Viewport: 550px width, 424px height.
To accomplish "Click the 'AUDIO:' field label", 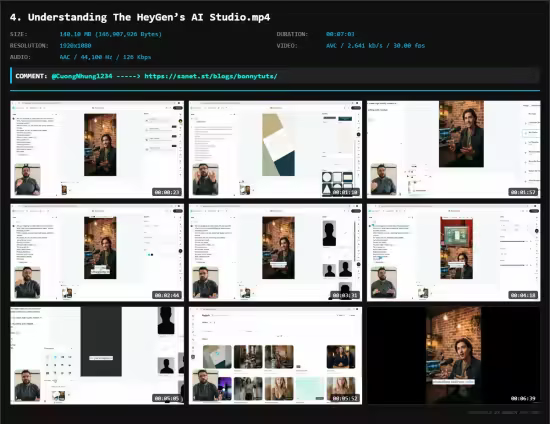I will (x=20, y=57).
